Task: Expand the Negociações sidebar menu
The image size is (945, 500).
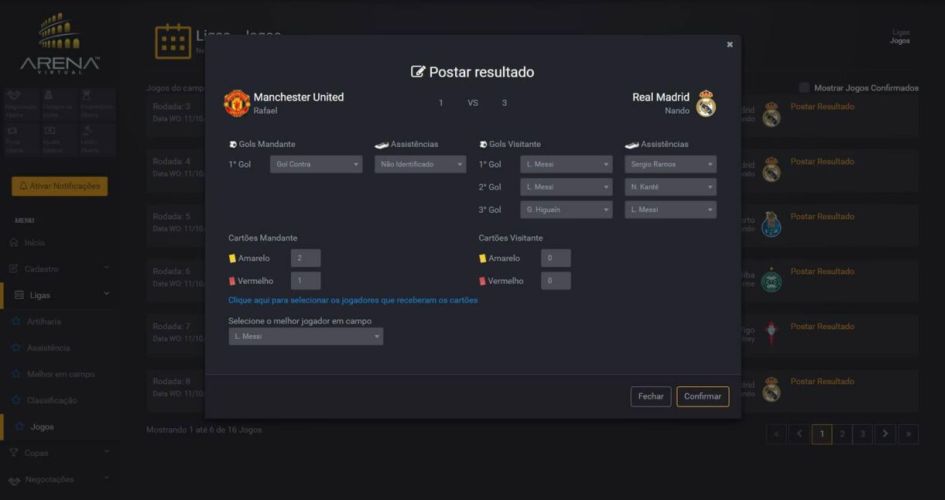Action: click(x=60, y=480)
